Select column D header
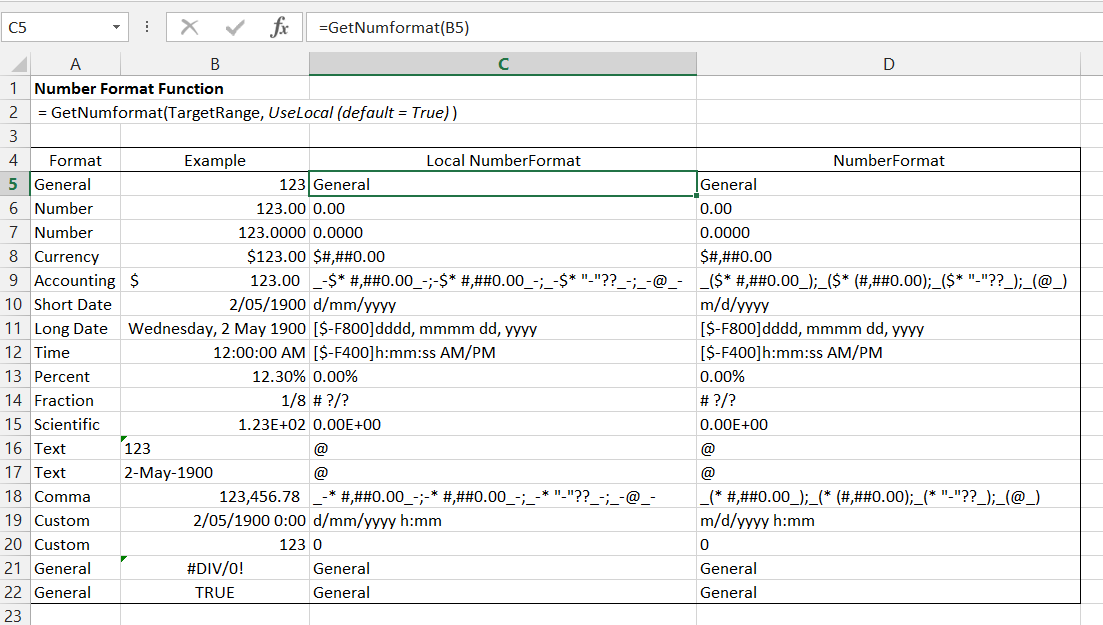This screenshot has width=1103, height=625. point(889,64)
